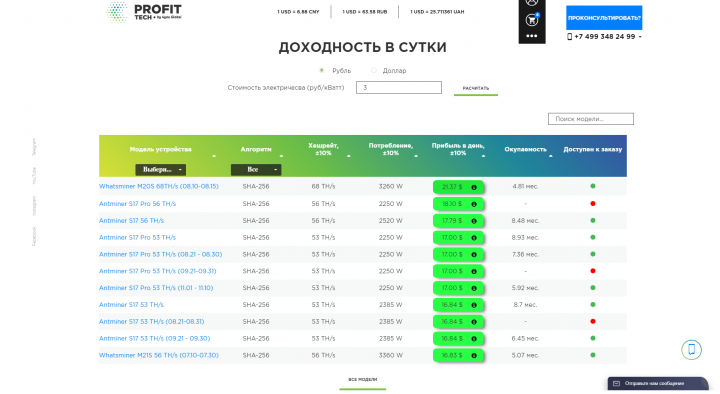
Task: Click the 4.81 мес. payback cell
Action: [x=525, y=186]
